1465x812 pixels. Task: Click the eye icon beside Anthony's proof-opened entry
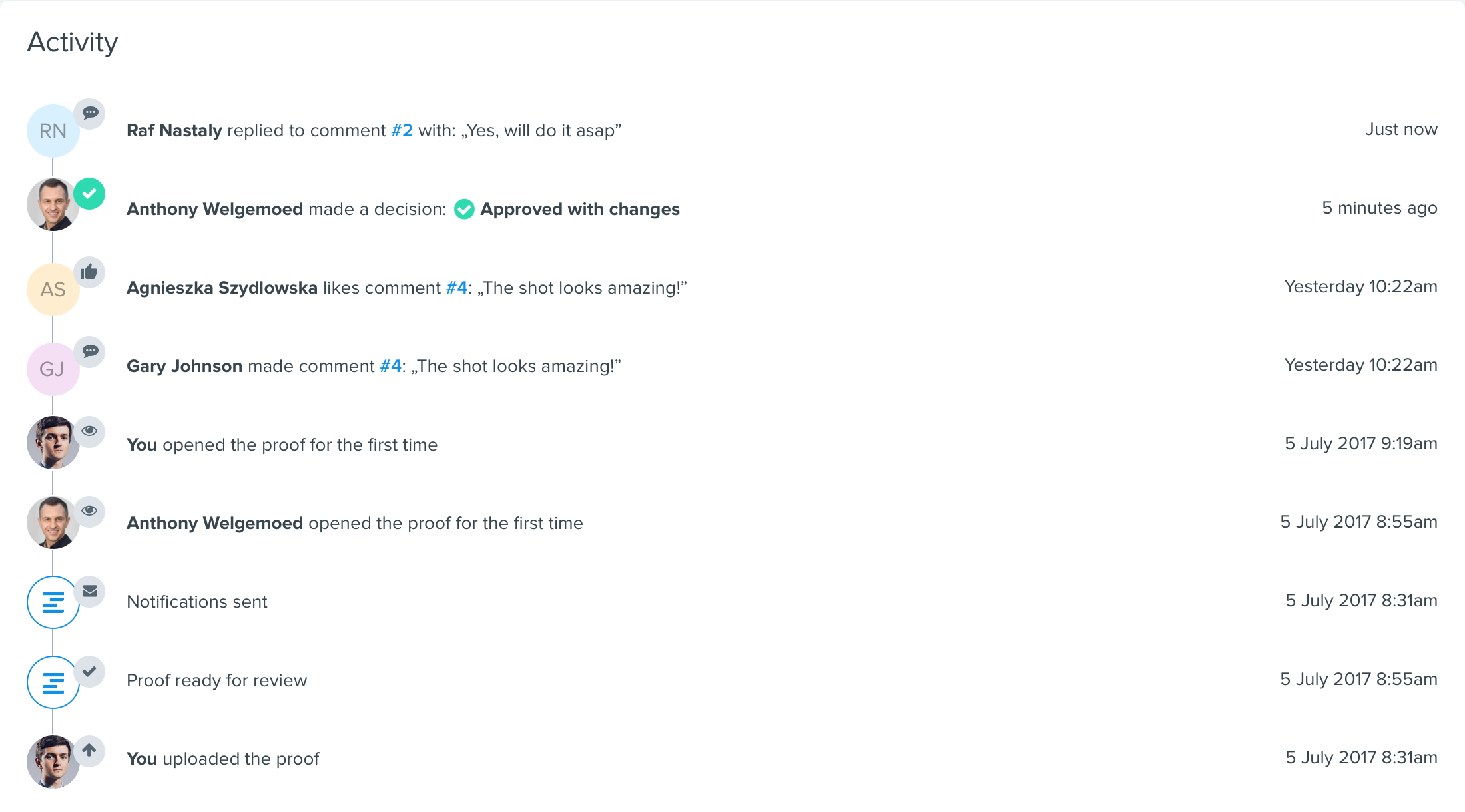[89, 511]
